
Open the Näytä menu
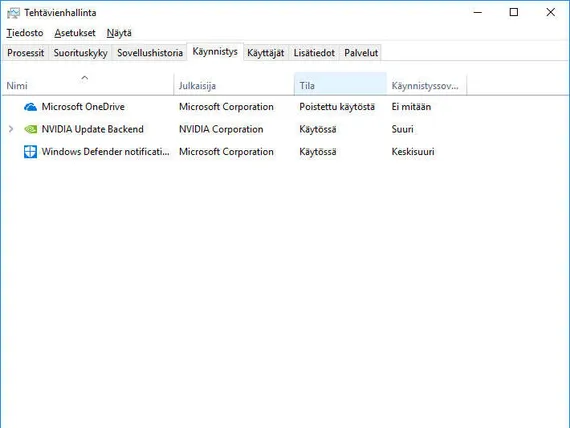[119, 33]
